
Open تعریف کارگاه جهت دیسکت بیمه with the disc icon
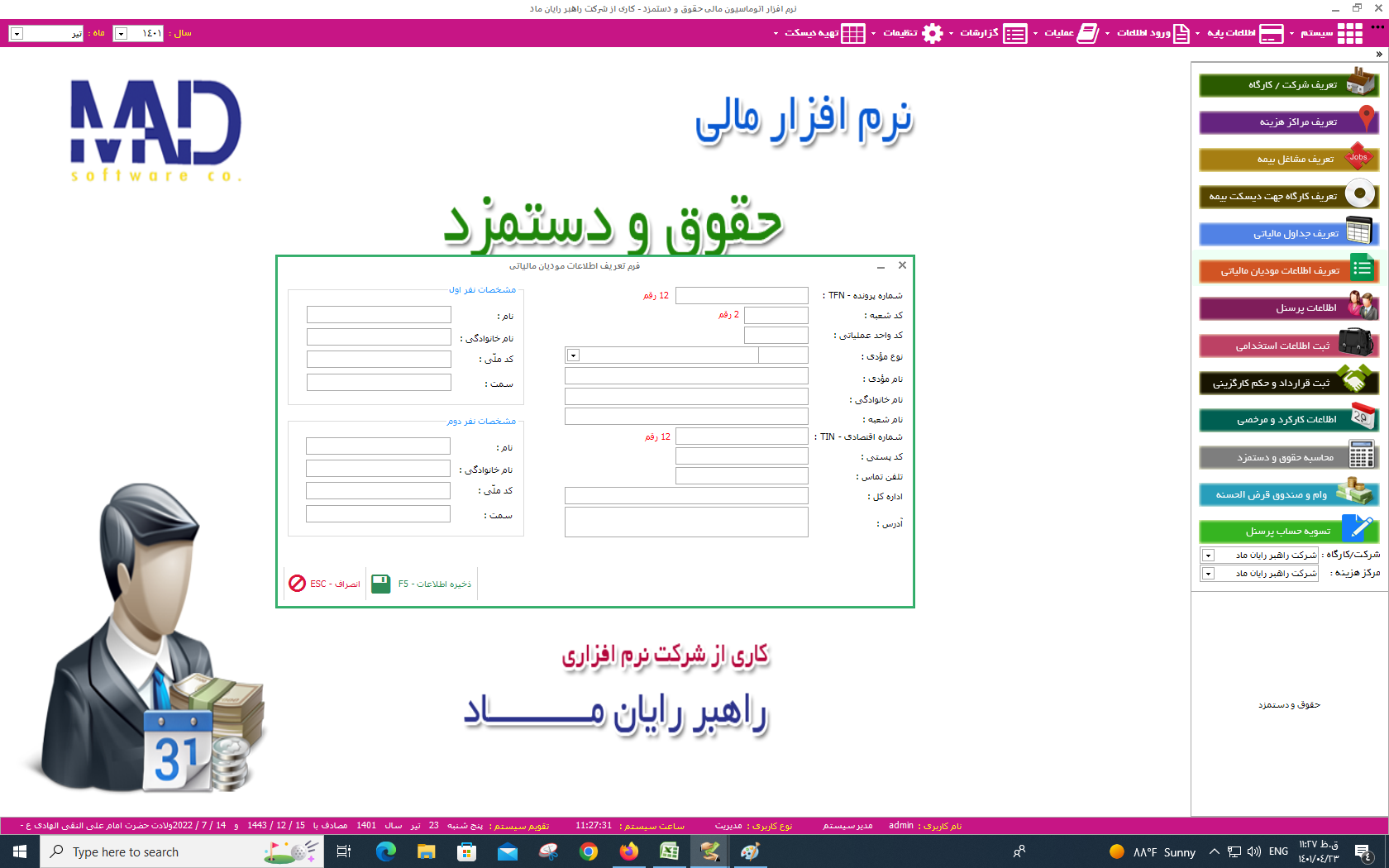click(x=1289, y=196)
